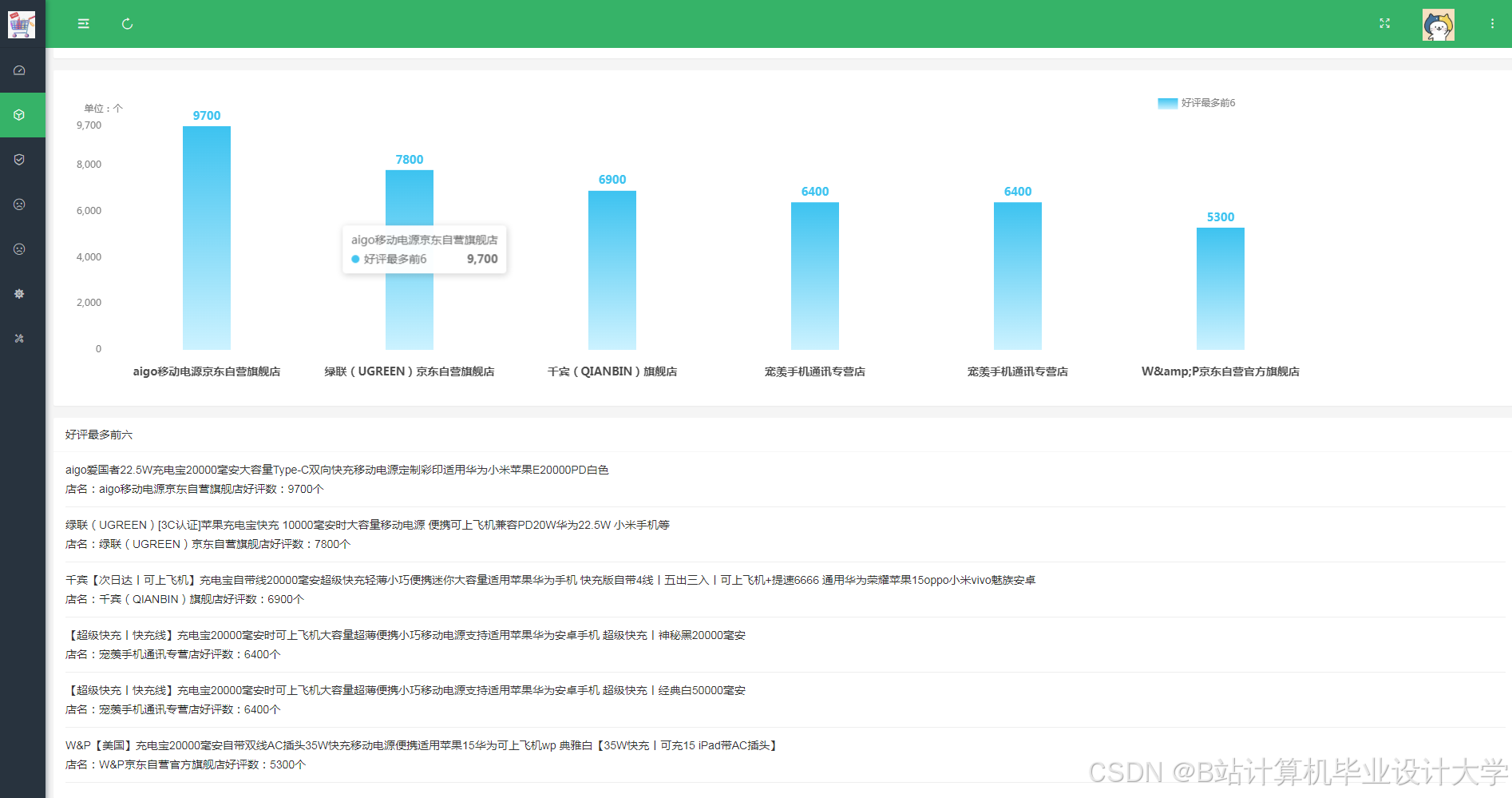Click the line showing 好评数：6900个

coord(185,599)
